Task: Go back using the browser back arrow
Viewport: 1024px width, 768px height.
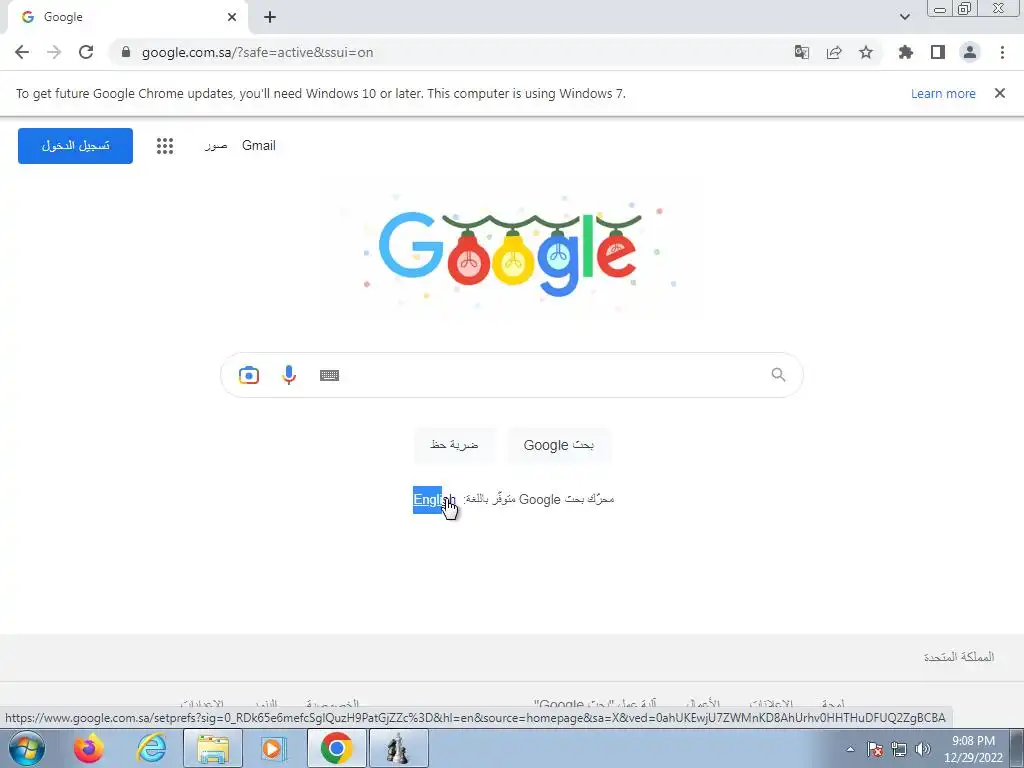Action: [22, 52]
